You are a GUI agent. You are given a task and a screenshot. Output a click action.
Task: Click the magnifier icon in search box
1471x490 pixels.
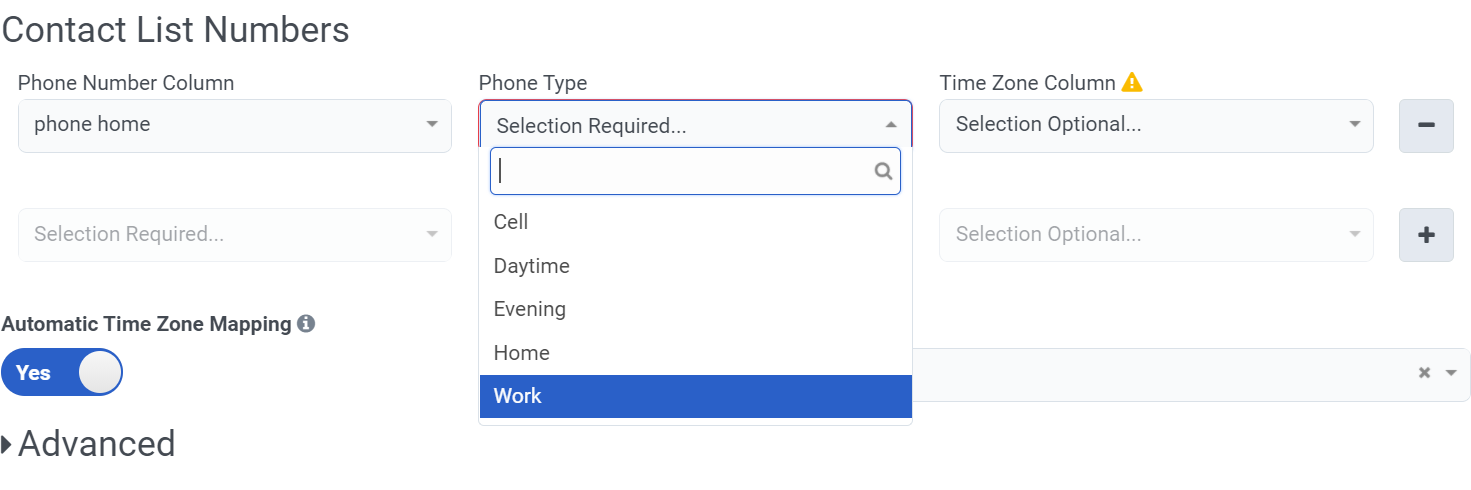pos(883,171)
